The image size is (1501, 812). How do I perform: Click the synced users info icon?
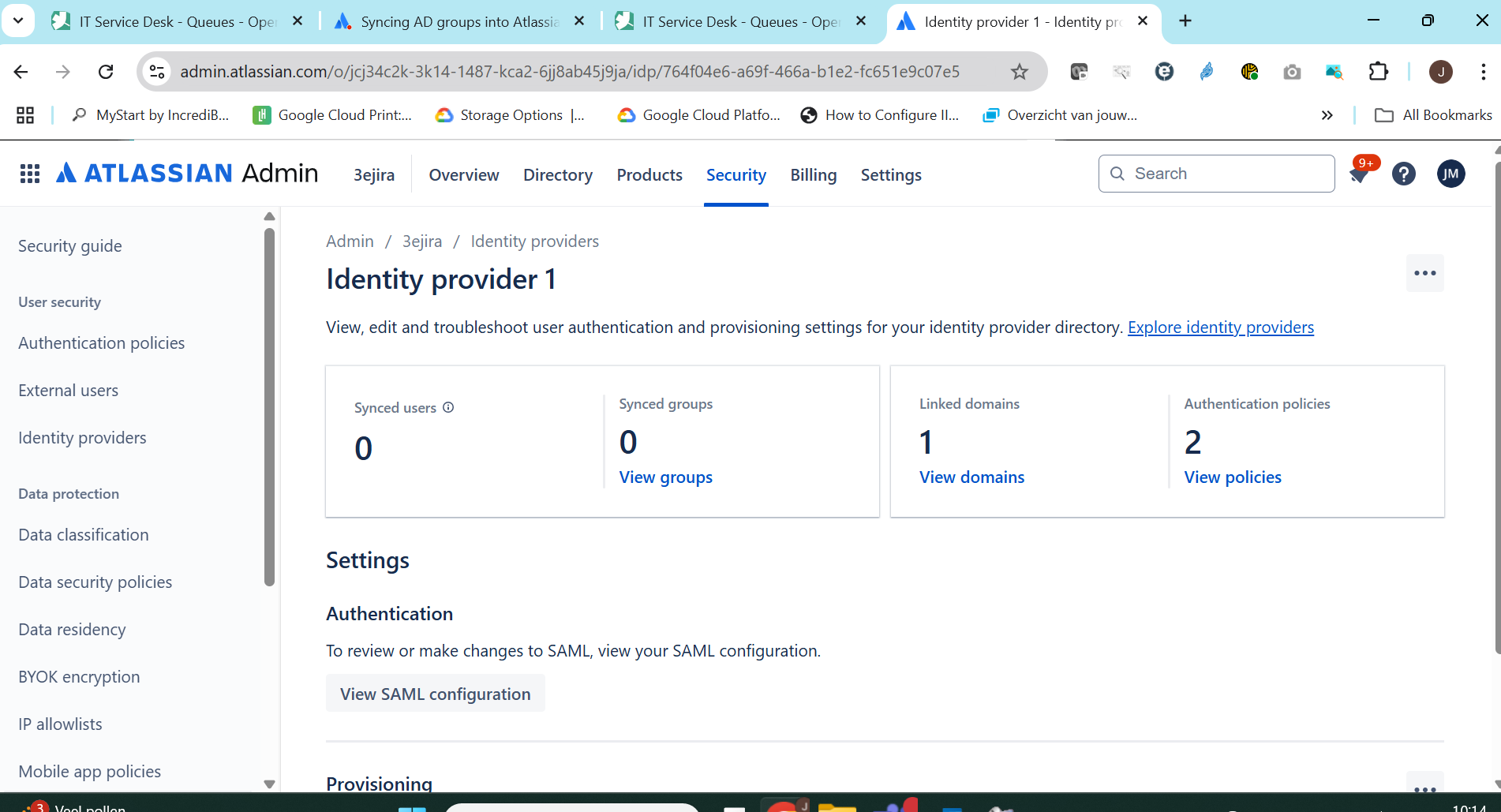tap(448, 407)
